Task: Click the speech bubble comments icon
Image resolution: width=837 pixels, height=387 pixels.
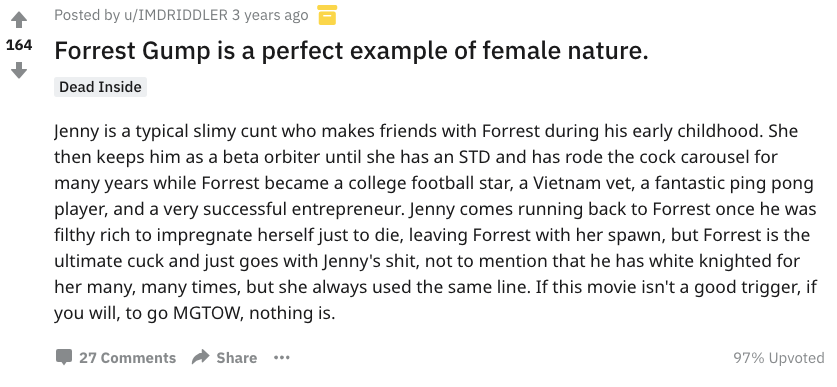Action: click(x=64, y=357)
